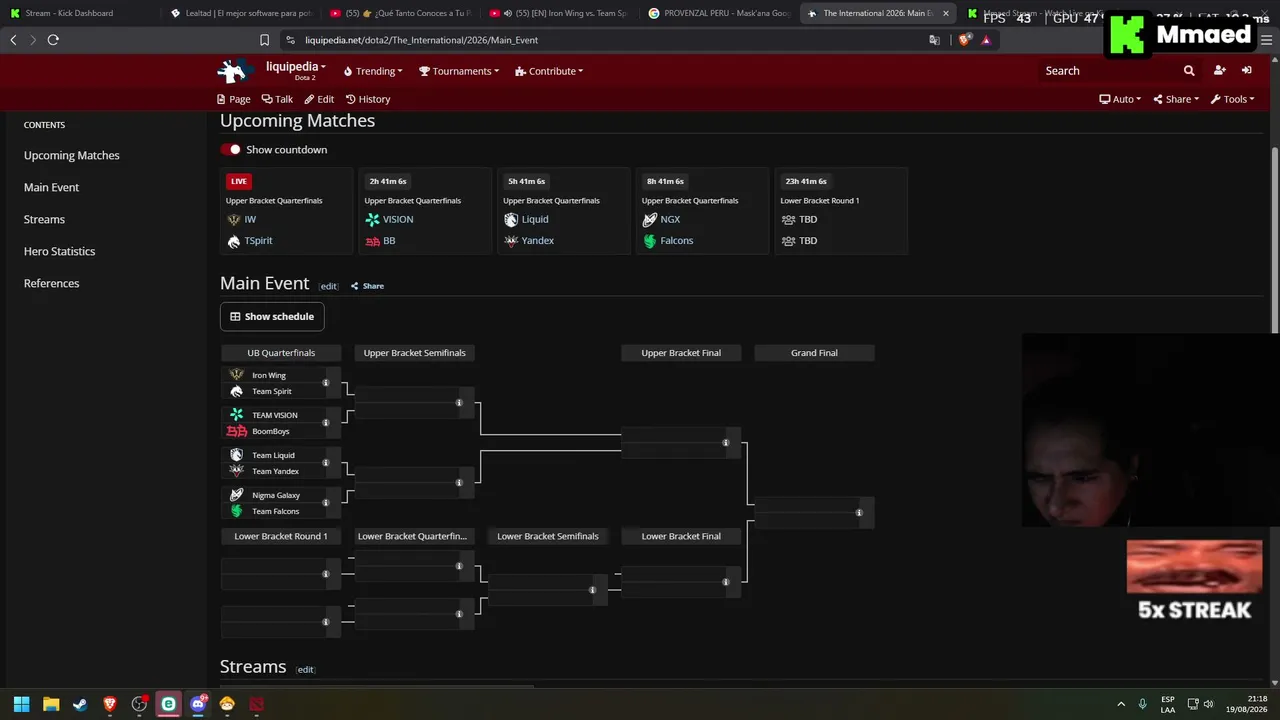Open Steam from the taskbar

(x=80, y=704)
